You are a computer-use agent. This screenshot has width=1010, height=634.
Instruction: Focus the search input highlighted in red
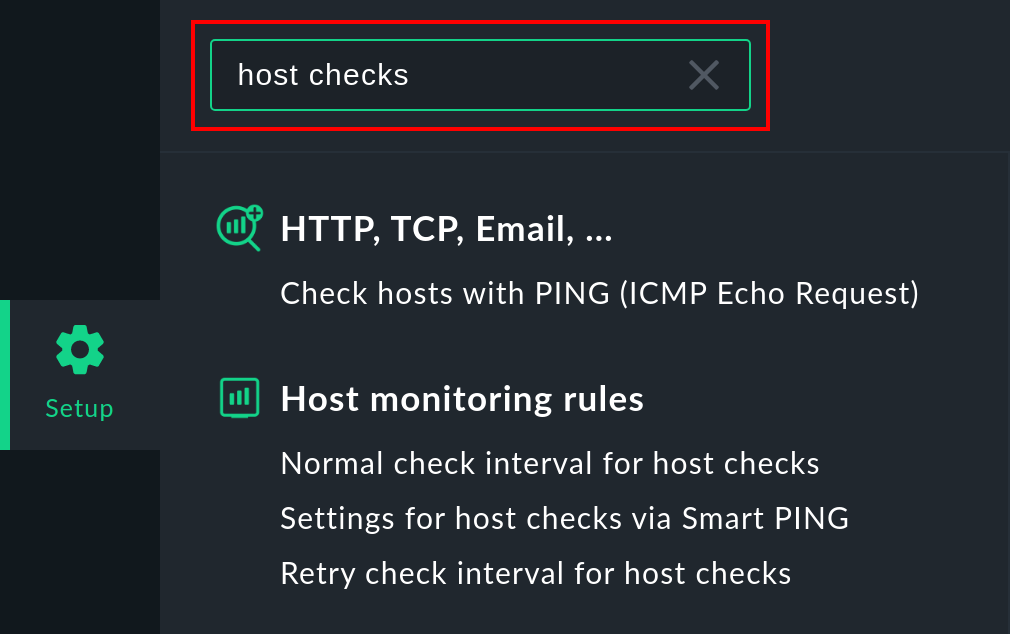(450, 74)
